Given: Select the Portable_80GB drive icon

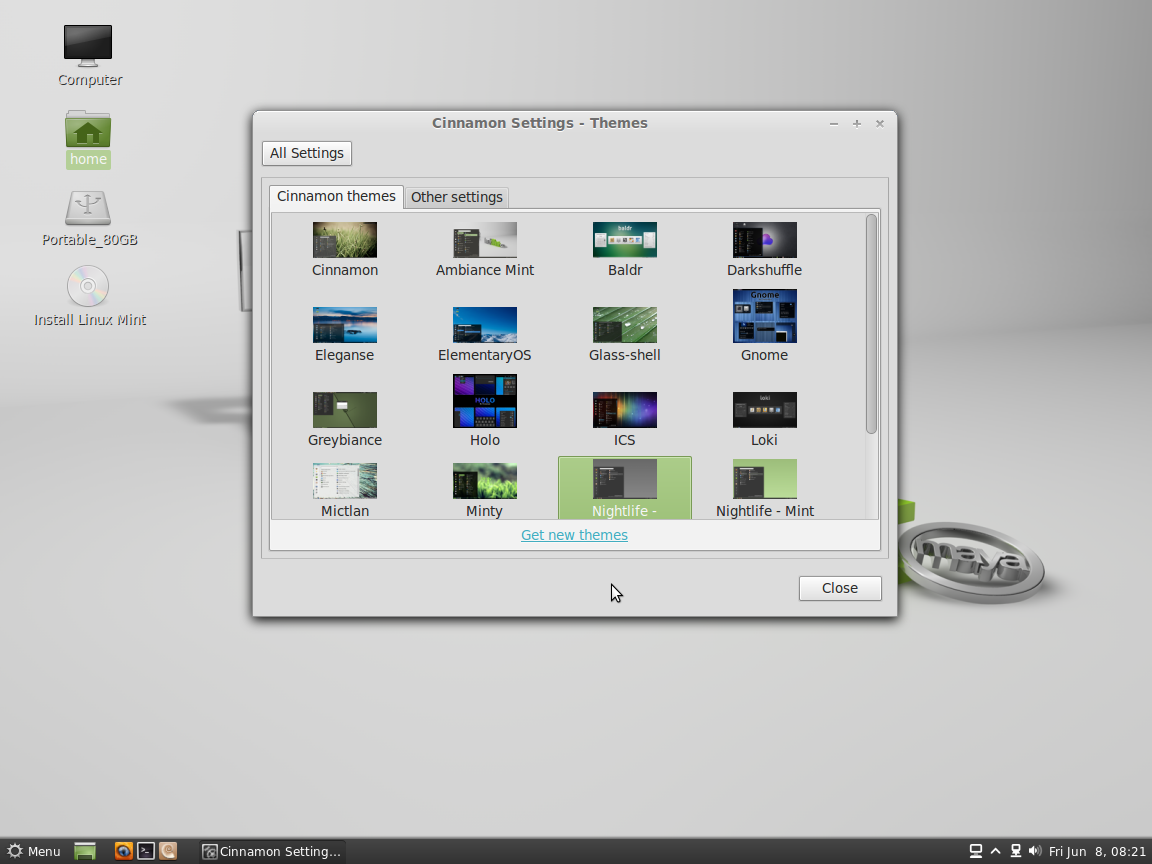Looking at the screenshot, I should click(89, 218).
